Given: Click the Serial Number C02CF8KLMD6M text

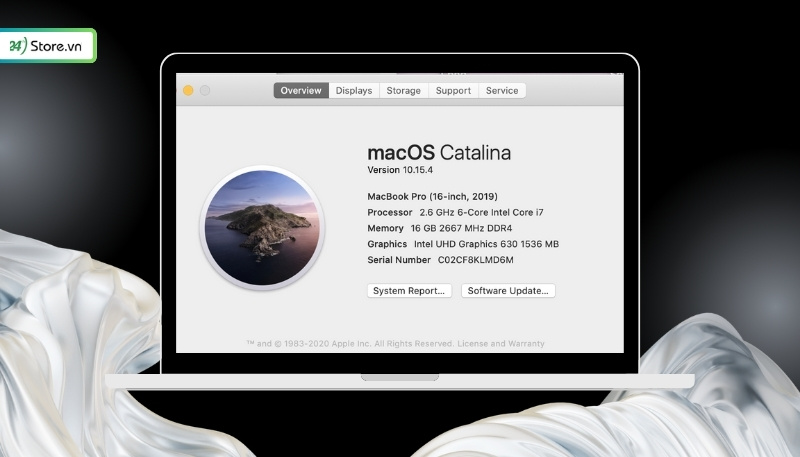Looking at the screenshot, I should click(440, 260).
